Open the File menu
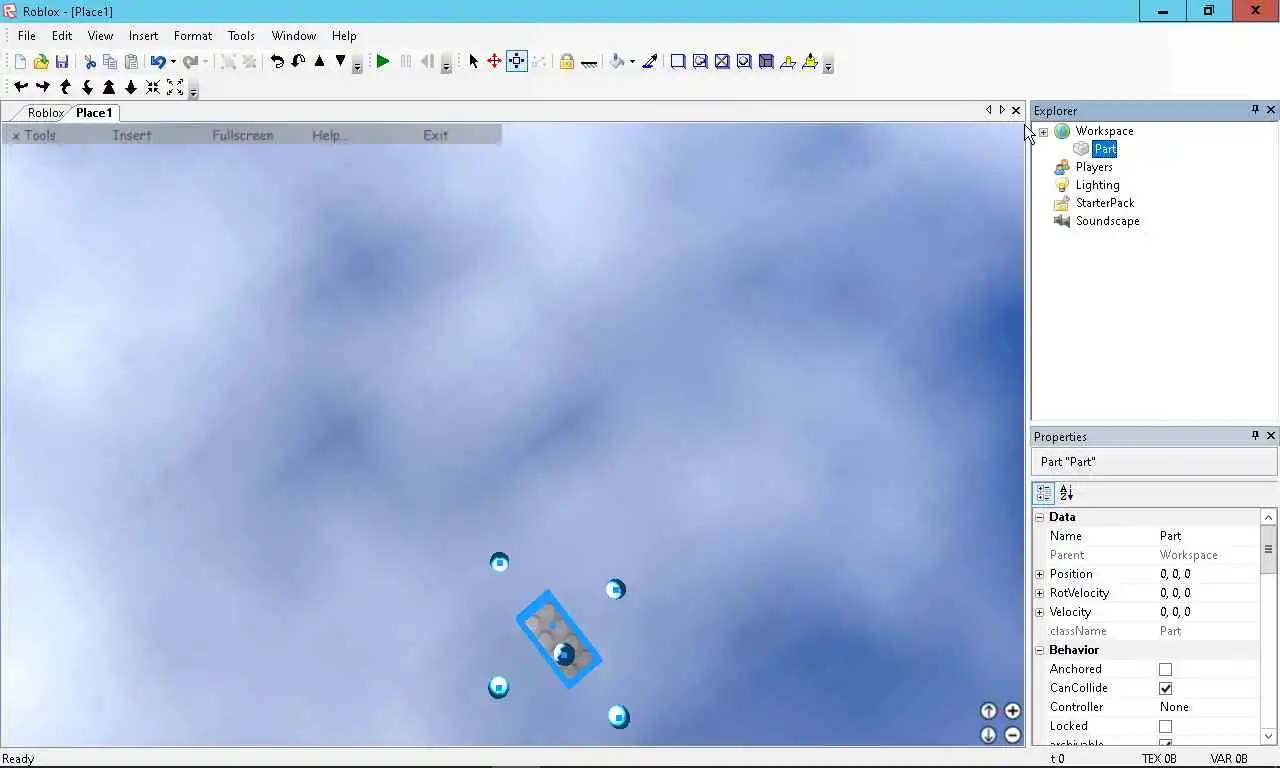Viewport: 1280px width, 768px height. (27, 35)
